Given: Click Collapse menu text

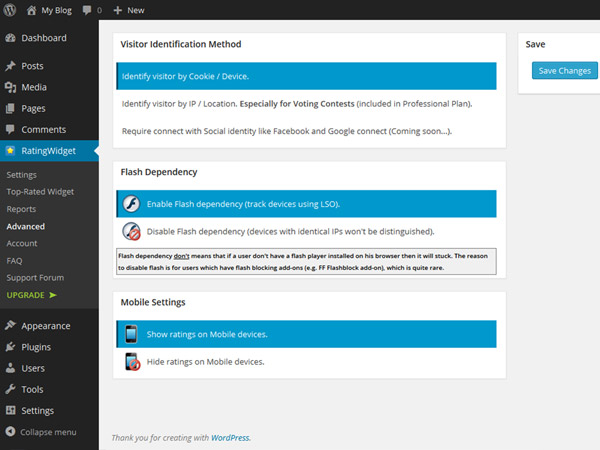Looking at the screenshot, I should (x=48, y=432).
